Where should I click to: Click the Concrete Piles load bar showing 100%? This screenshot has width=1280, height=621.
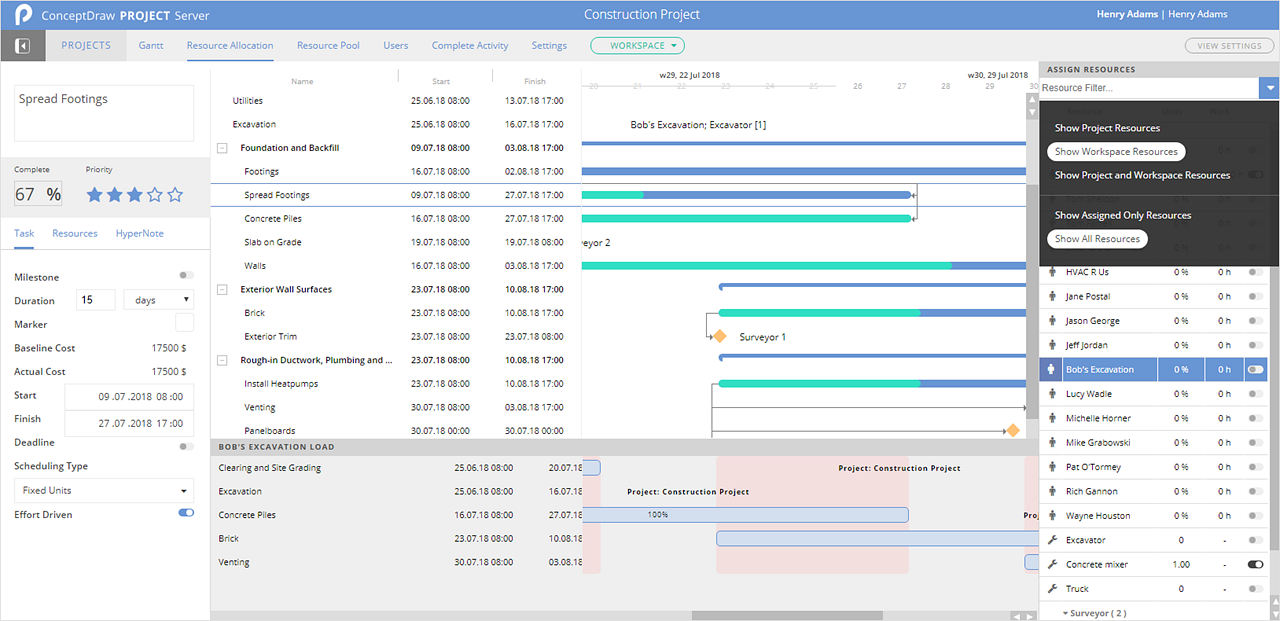[745, 515]
